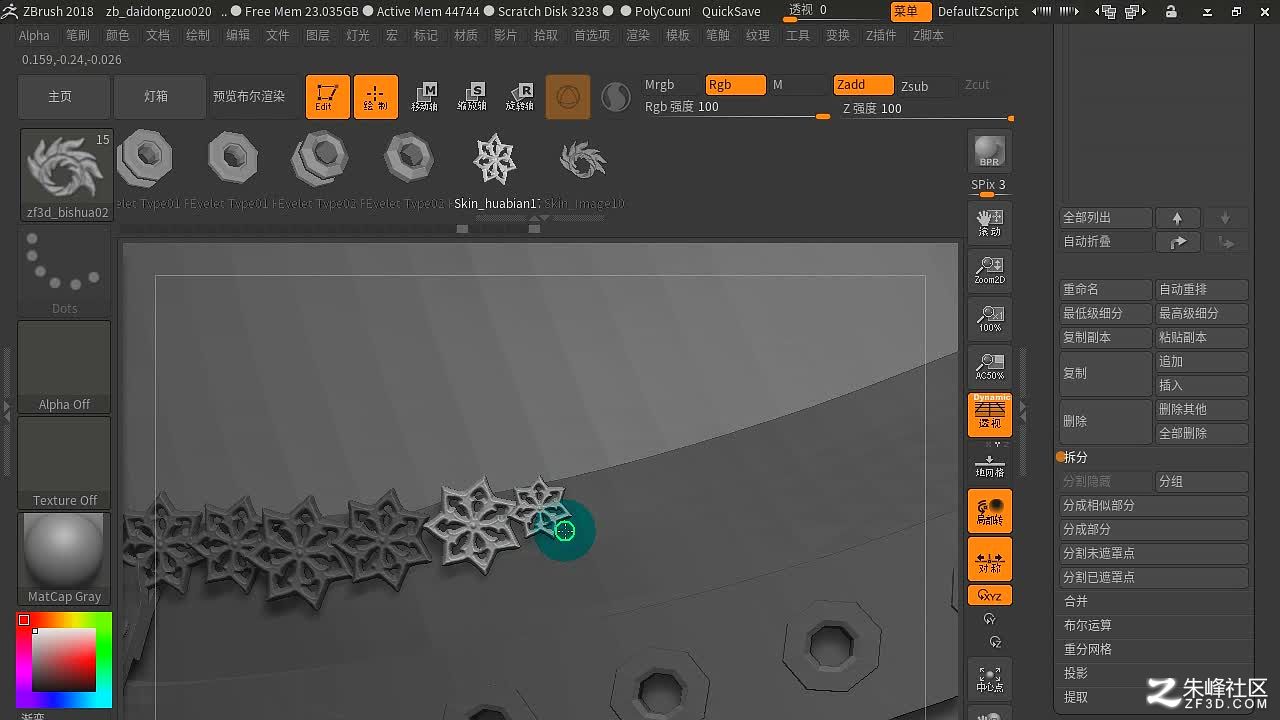Activate the Draw (绘制) mode button
Image resolution: width=1280 pixels, height=720 pixels.
click(x=376, y=97)
